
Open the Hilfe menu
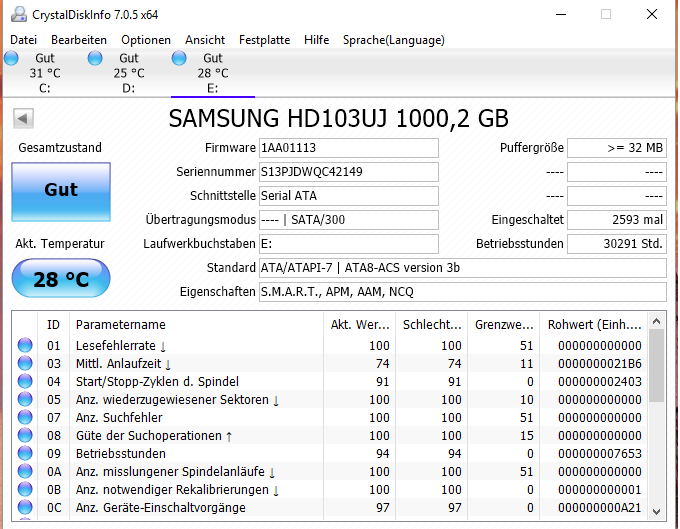317,40
